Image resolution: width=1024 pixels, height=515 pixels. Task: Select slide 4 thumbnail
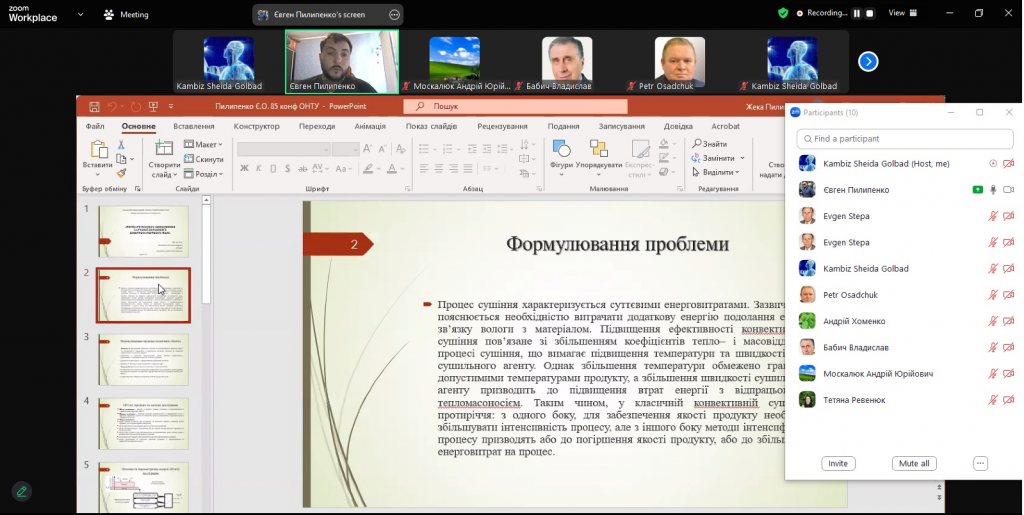(x=143, y=424)
